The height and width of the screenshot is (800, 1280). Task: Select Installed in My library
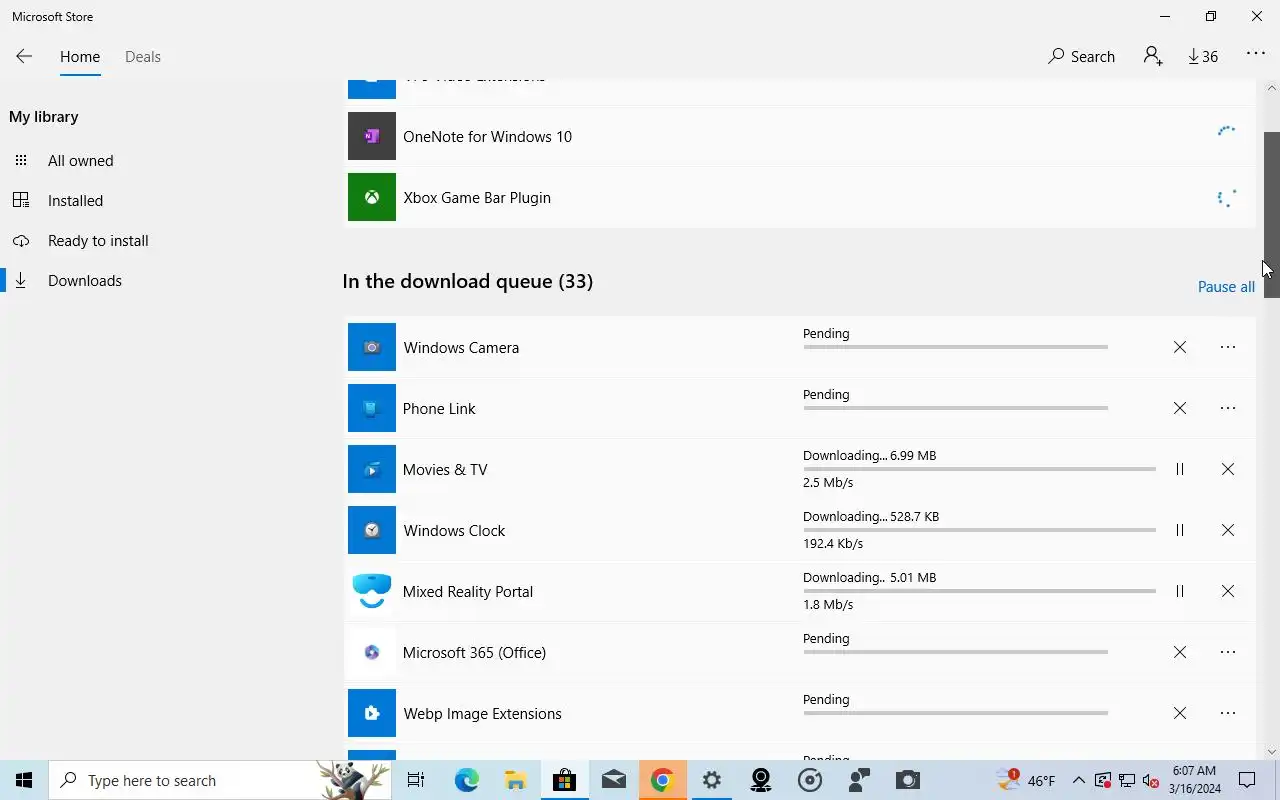coord(75,201)
